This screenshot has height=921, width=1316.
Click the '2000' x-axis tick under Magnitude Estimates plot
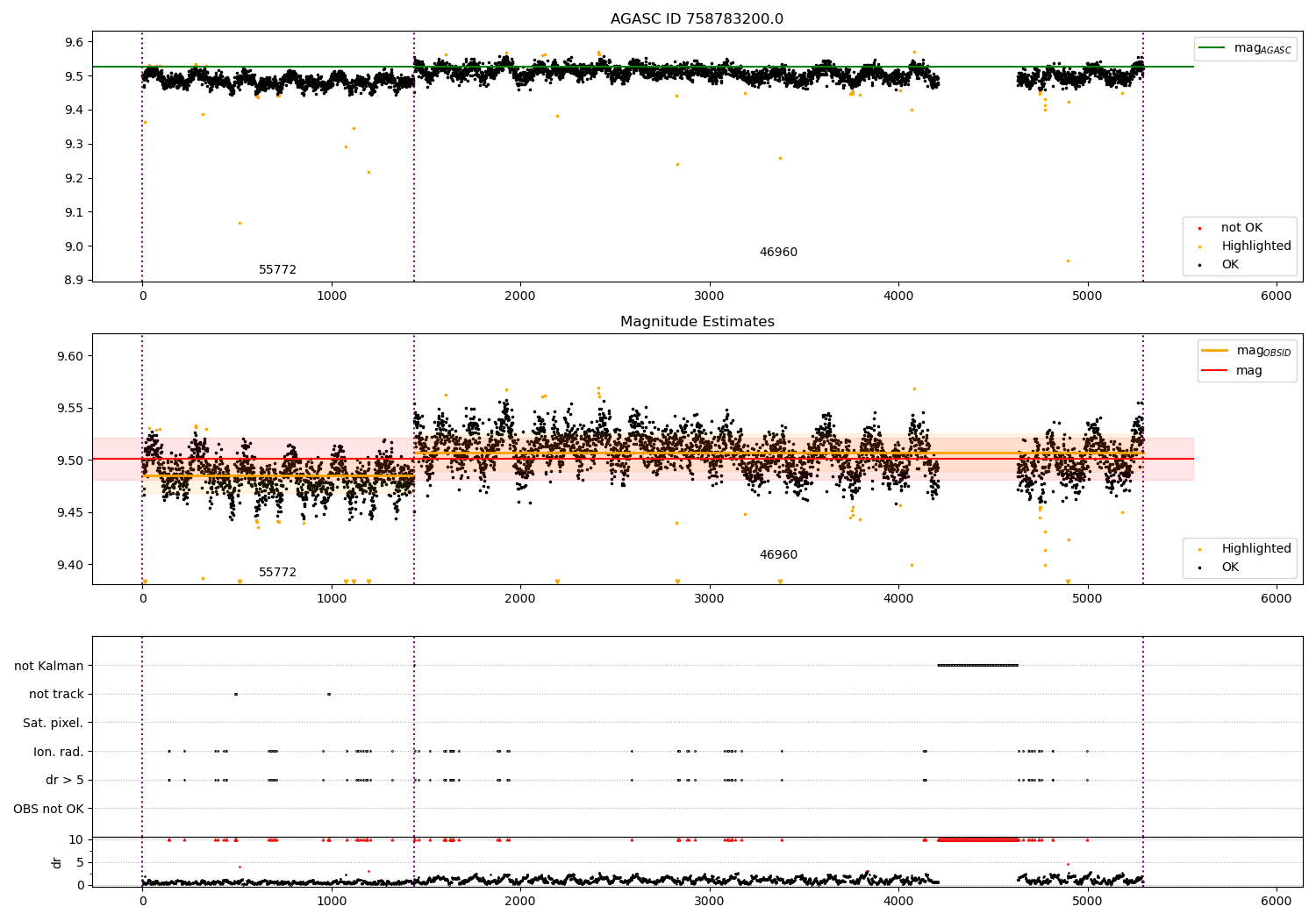coord(520,599)
